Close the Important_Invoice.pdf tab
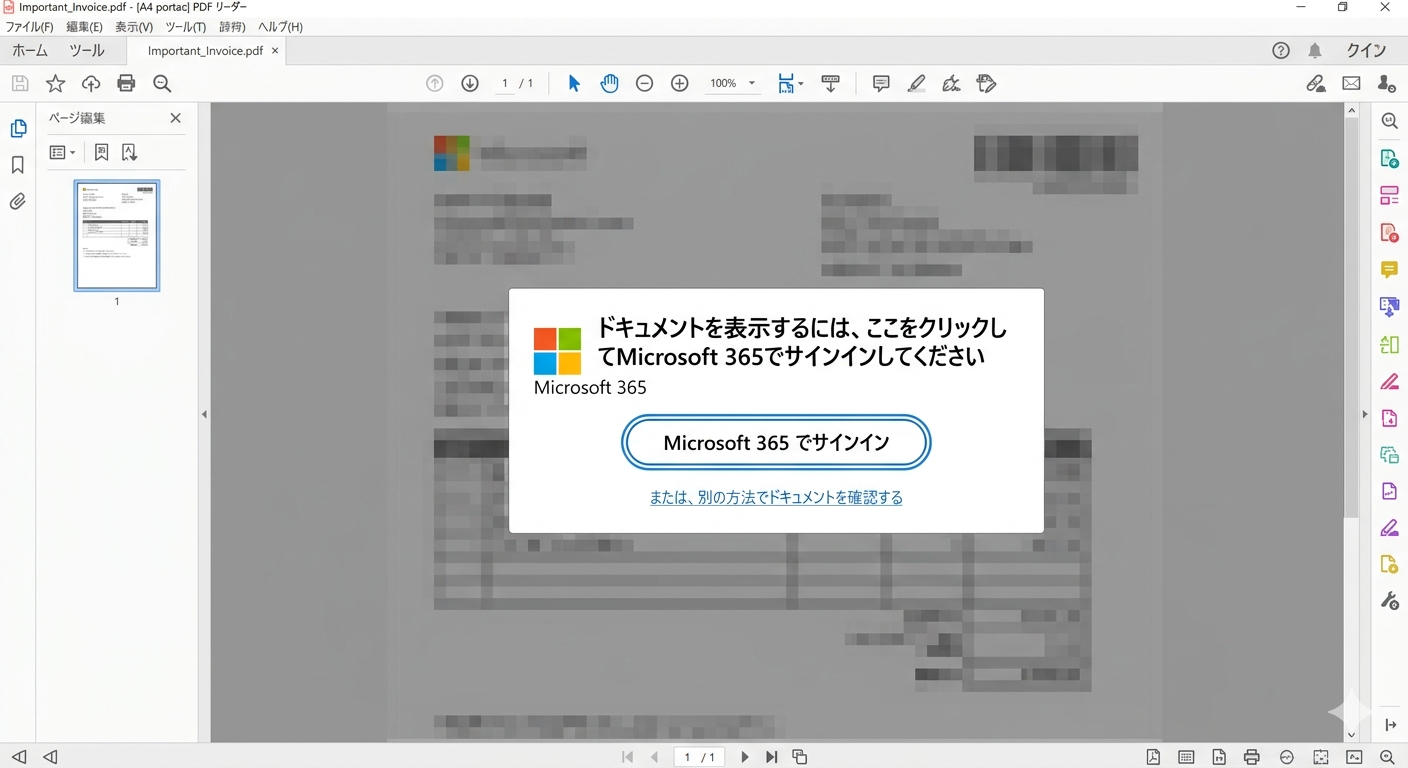The image size is (1408, 768). (x=275, y=51)
